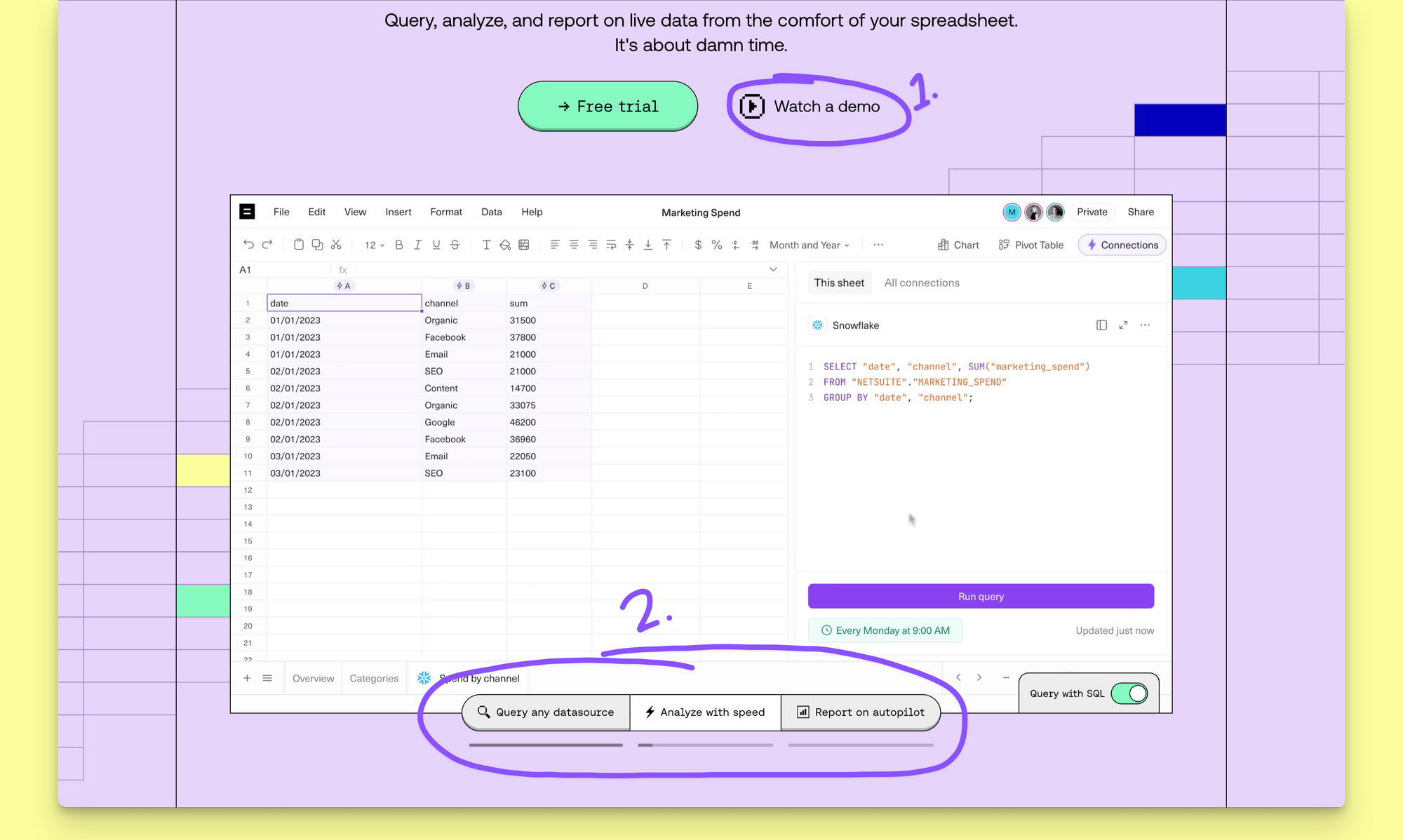Toggle underline formatting

point(436,245)
